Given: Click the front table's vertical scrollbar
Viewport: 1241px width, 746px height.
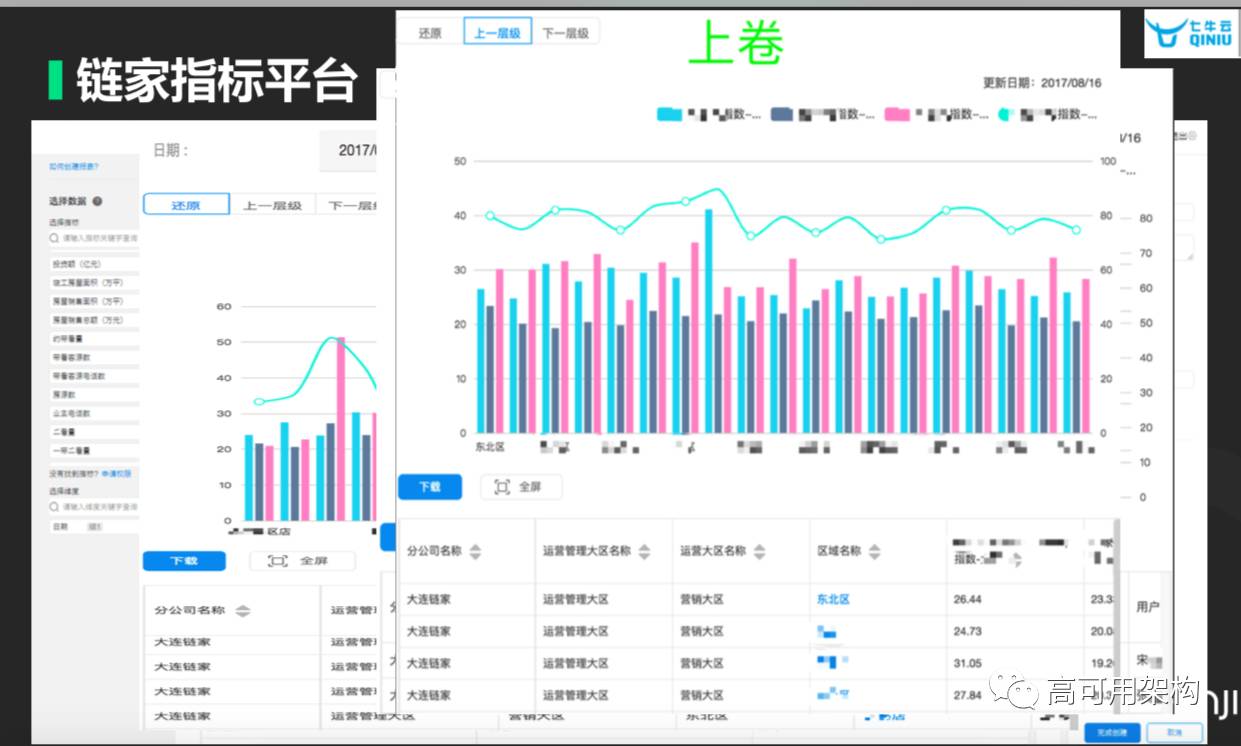Looking at the screenshot, I should 1116,616.
